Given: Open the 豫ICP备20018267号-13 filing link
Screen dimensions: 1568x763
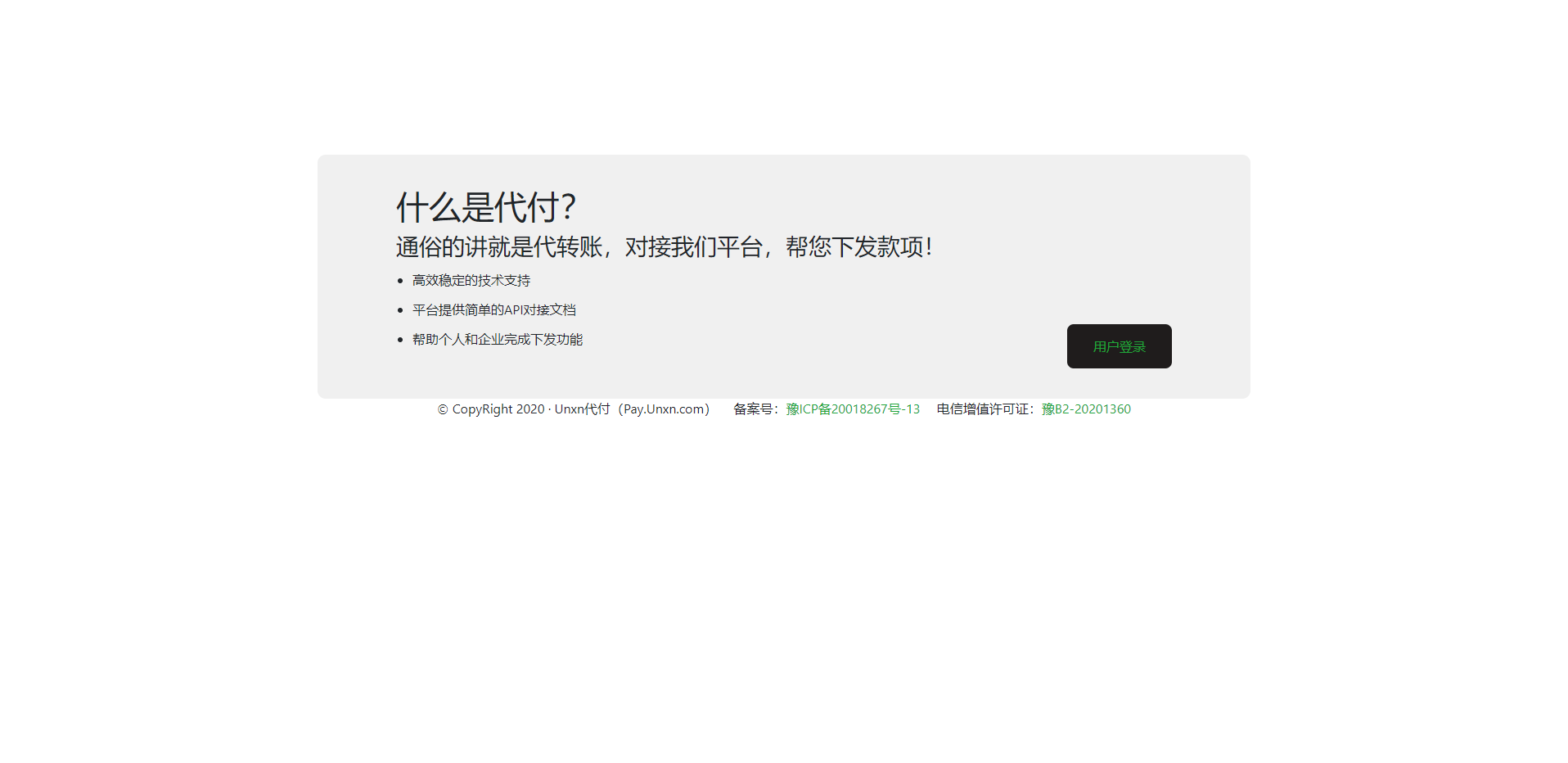Looking at the screenshot, I should (x=853, y=409).
